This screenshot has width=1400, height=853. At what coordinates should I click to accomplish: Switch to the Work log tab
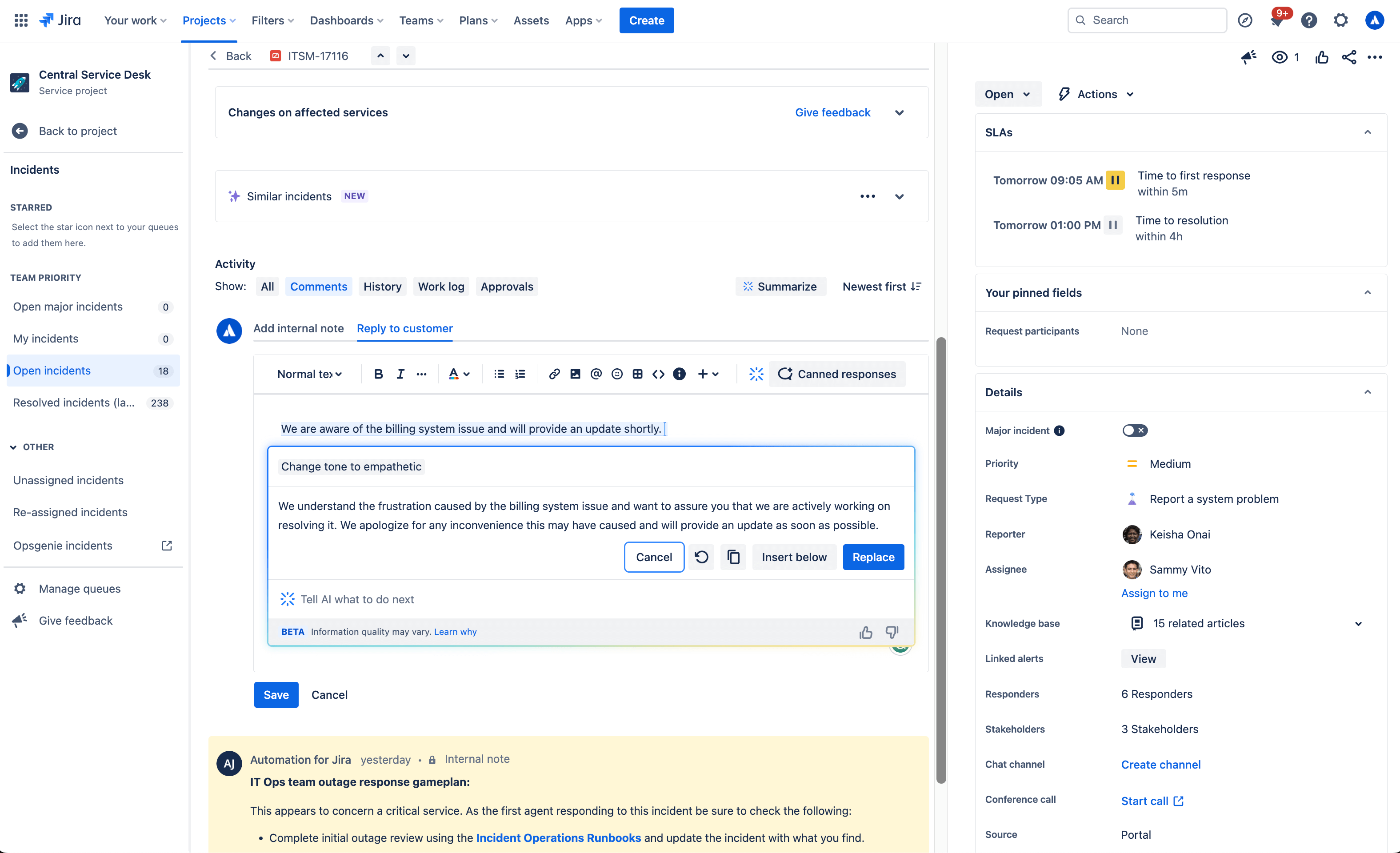coord(441,286)
